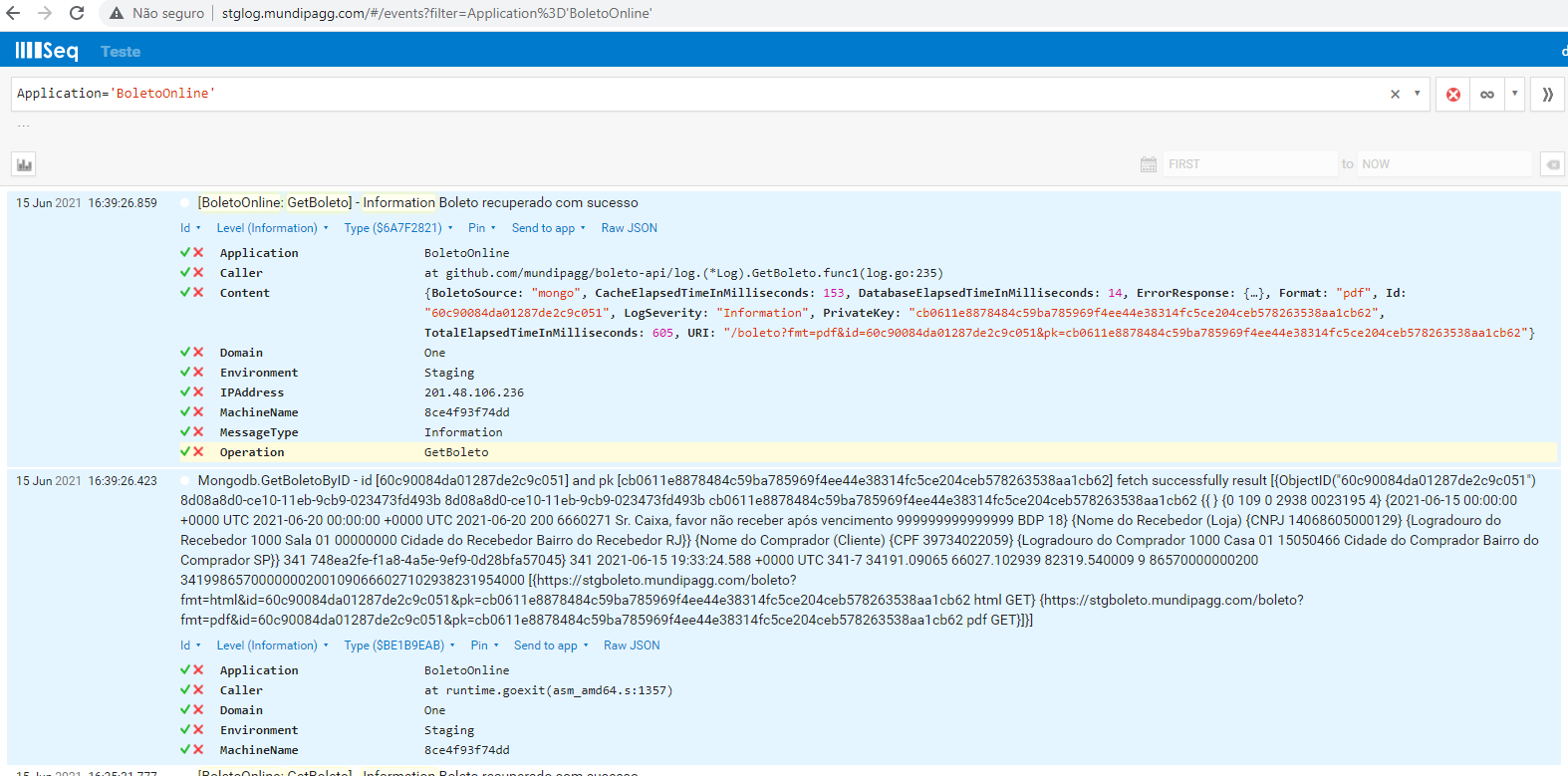
Task: Click green check beside Content property
Action: [x=185, y=292]
